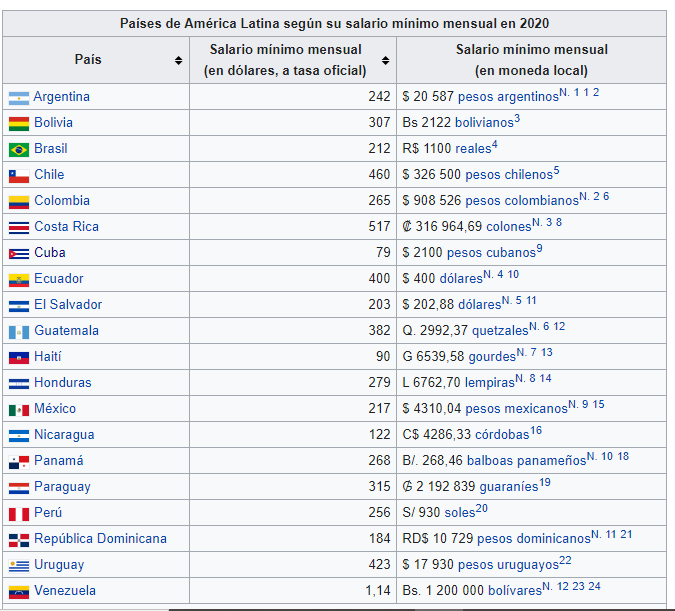675x611 pixels.
Task: Click the Cuba flag icon
Action: tap(19, 254)
